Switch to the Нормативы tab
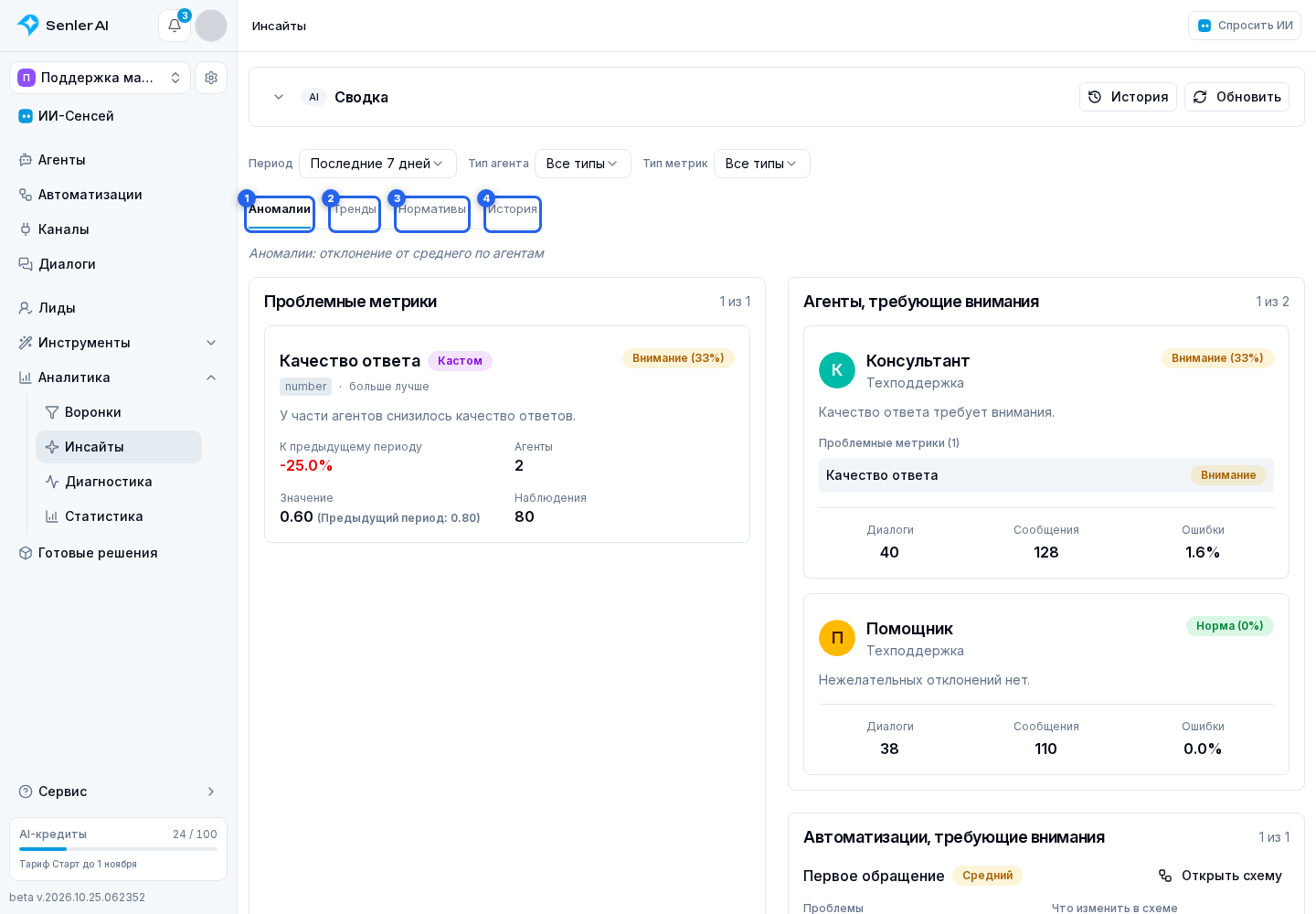This screenshot has height=914, width=1316. coord(432,214)
